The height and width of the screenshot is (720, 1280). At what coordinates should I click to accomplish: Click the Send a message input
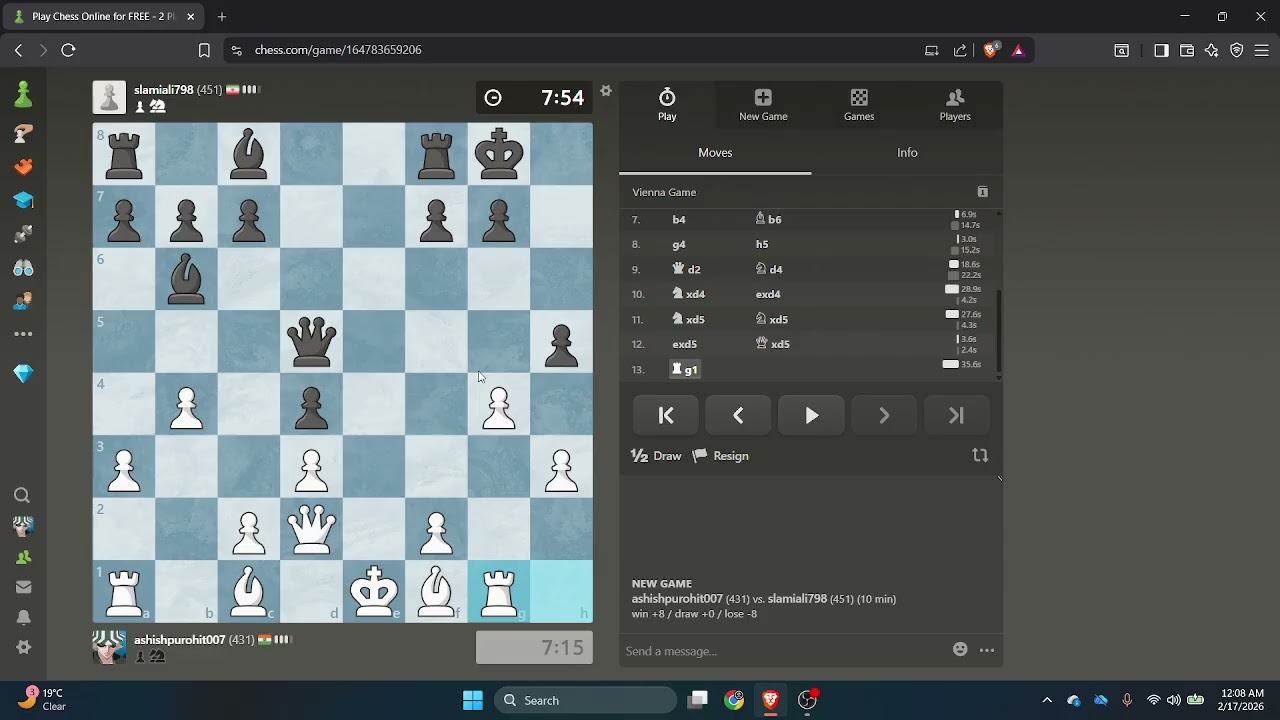coord(784,651)
